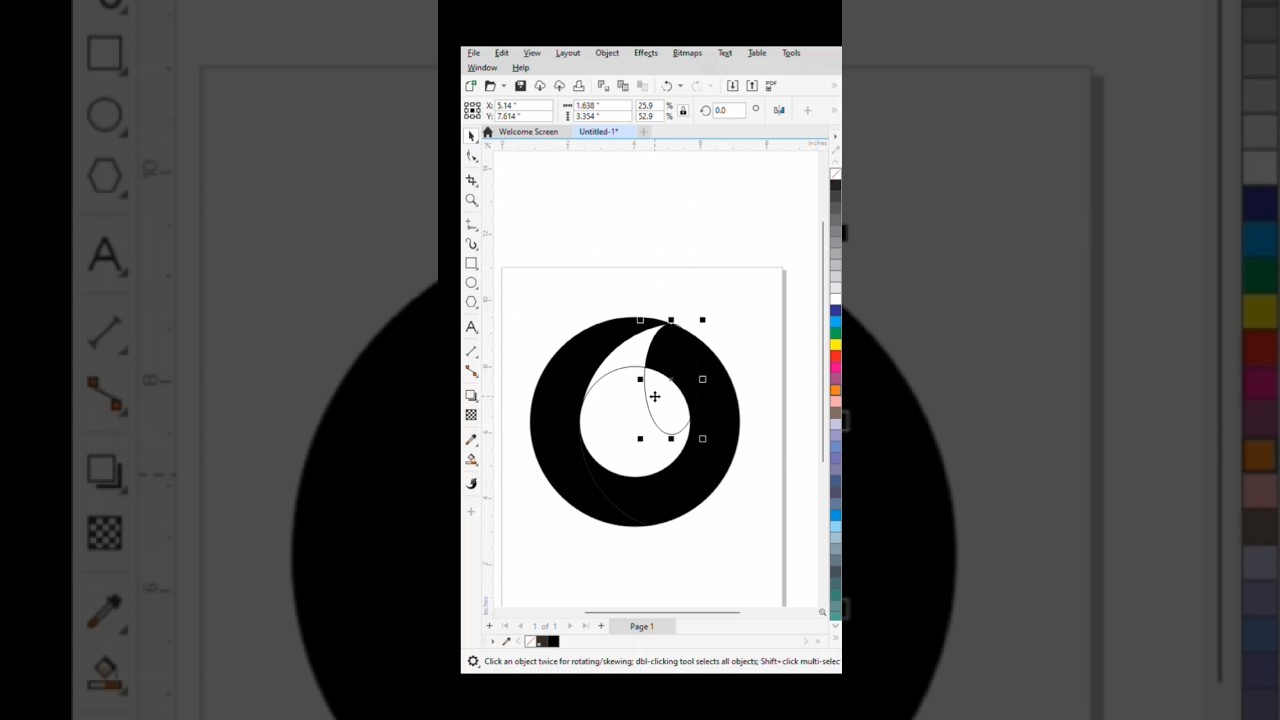
Task: Click the no-fill swatch in document palette
Action: click(x=530, y=641)
